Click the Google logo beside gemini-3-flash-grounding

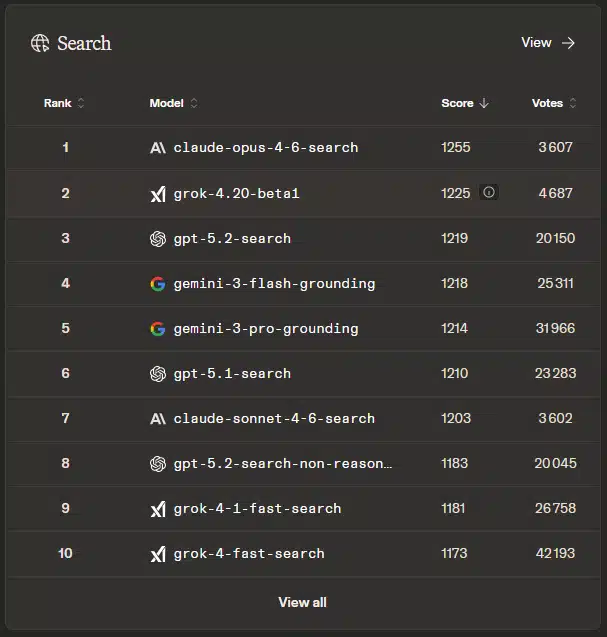tap(157, 284)
